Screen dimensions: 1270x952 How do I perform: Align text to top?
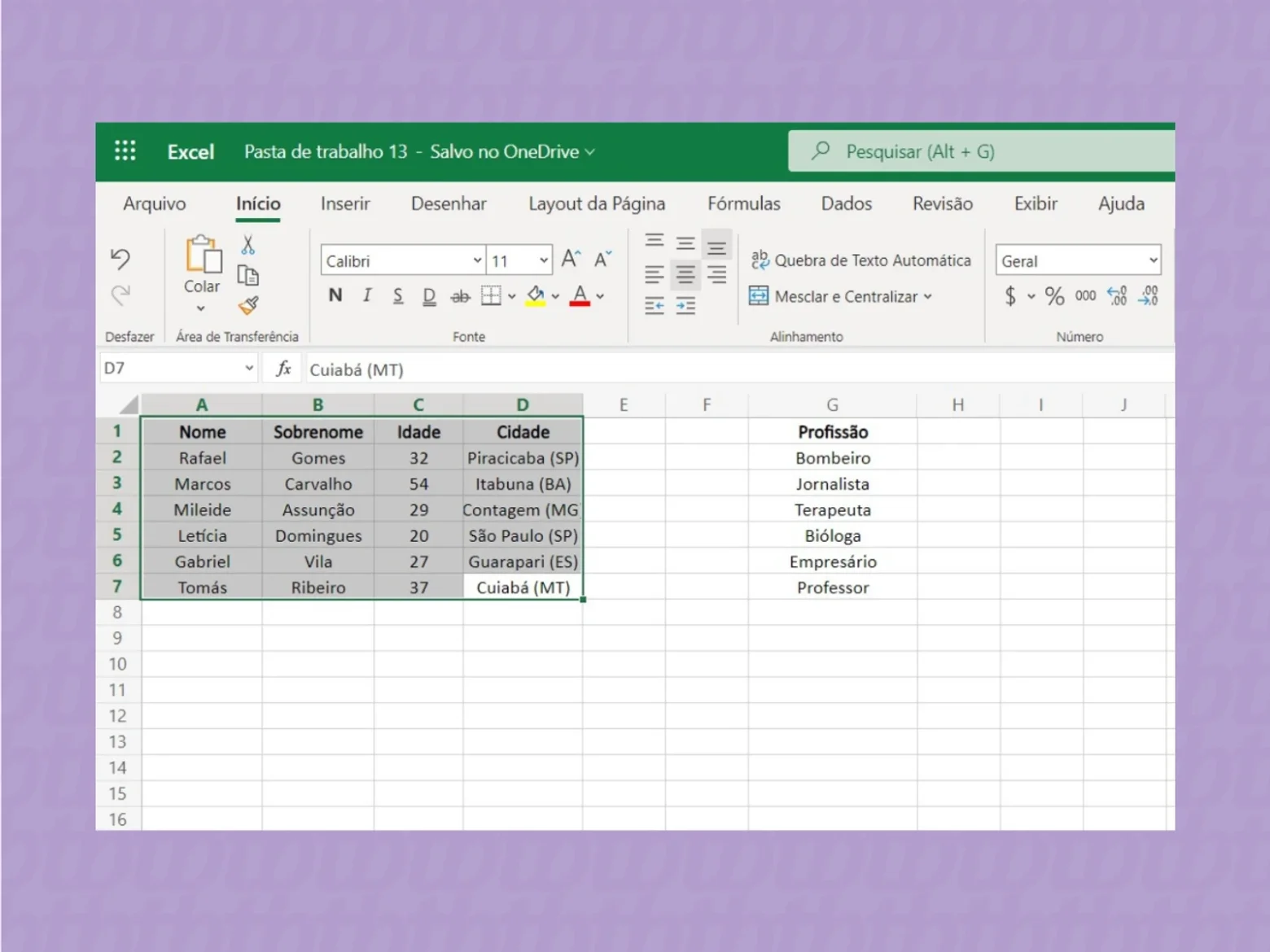[655, 242]
